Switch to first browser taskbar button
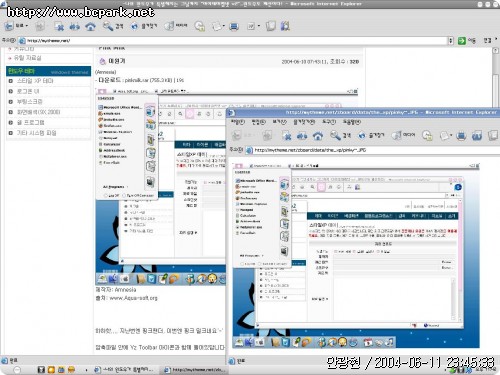Screen dimensions: 500x375 click(x=124, y=369)
